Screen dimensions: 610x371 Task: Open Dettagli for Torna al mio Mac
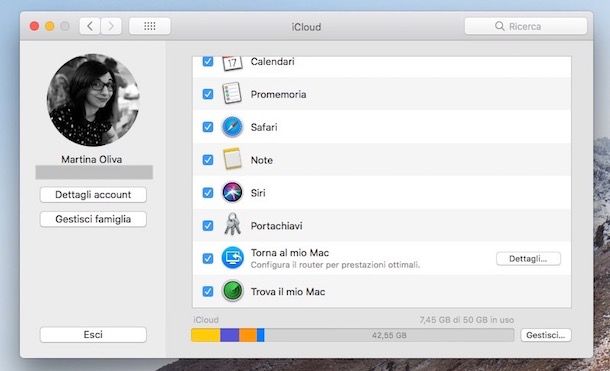click(528, 259)
